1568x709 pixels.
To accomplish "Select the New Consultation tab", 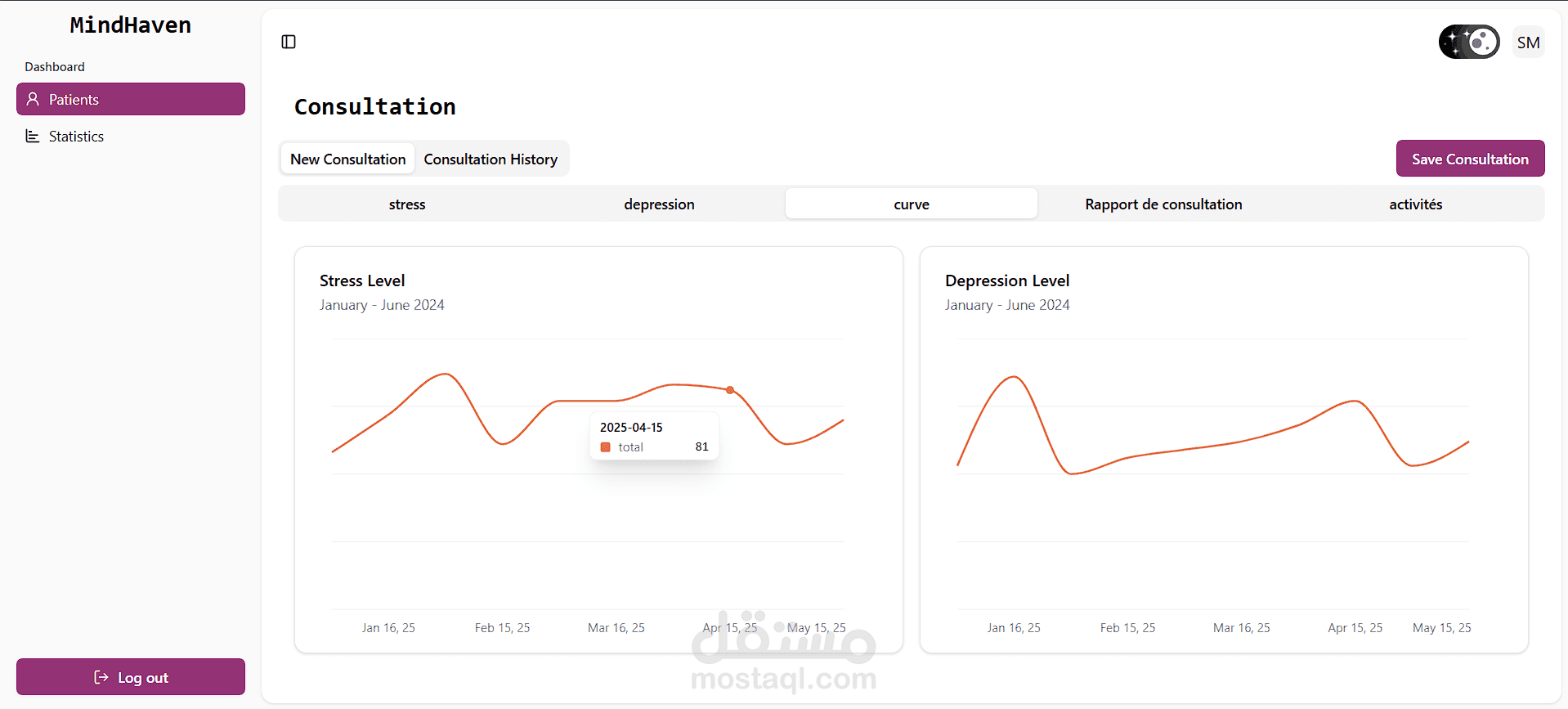I will (x=347, y=159).
